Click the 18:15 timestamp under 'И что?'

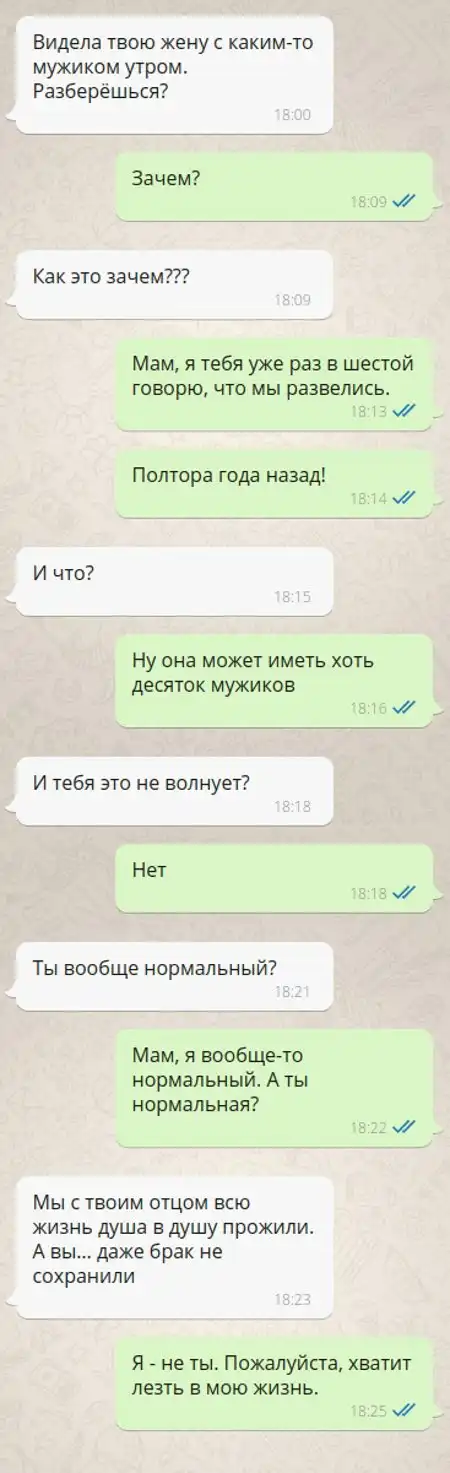coord(292,597)
